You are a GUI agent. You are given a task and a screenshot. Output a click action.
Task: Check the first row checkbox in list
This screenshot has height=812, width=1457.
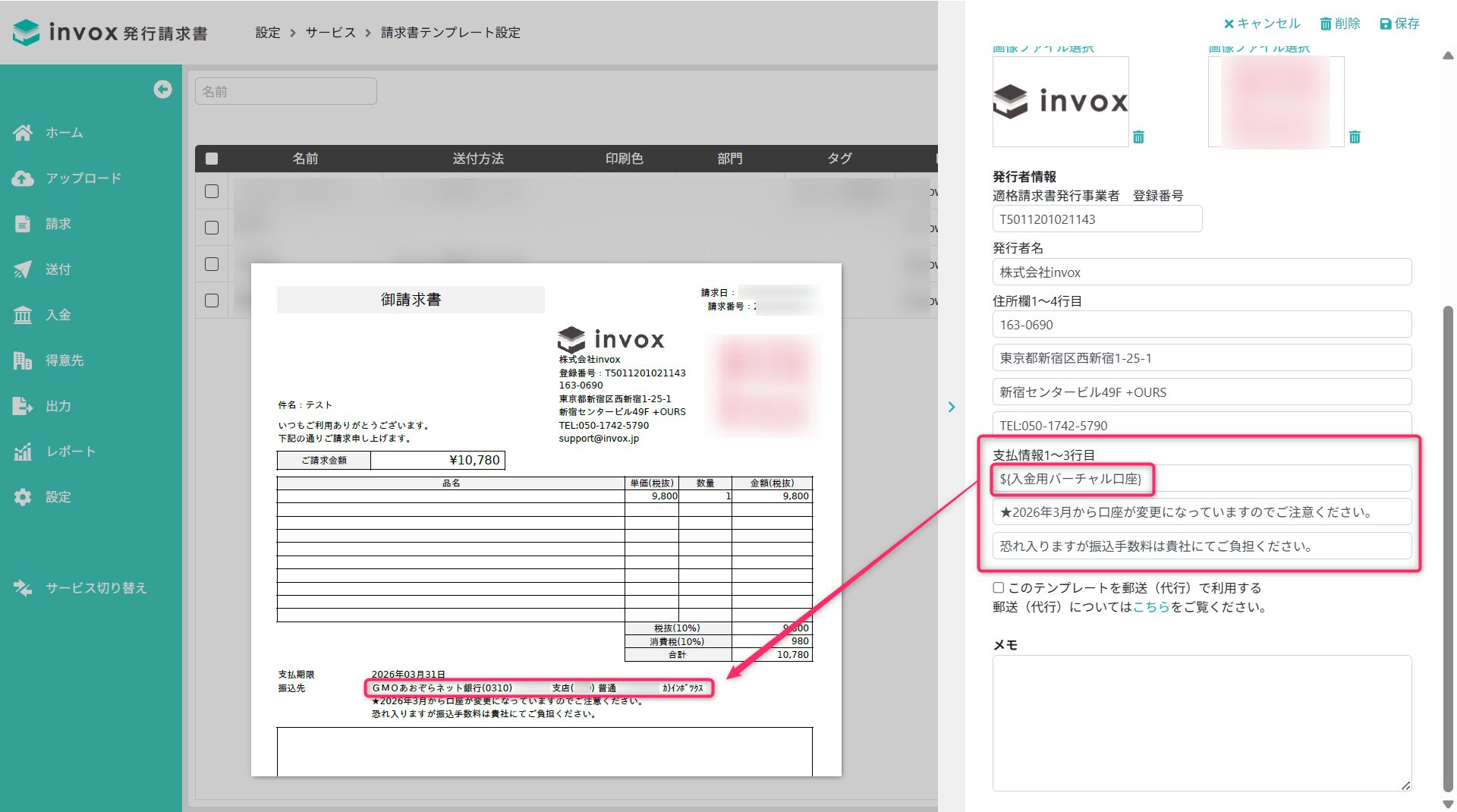212,191
